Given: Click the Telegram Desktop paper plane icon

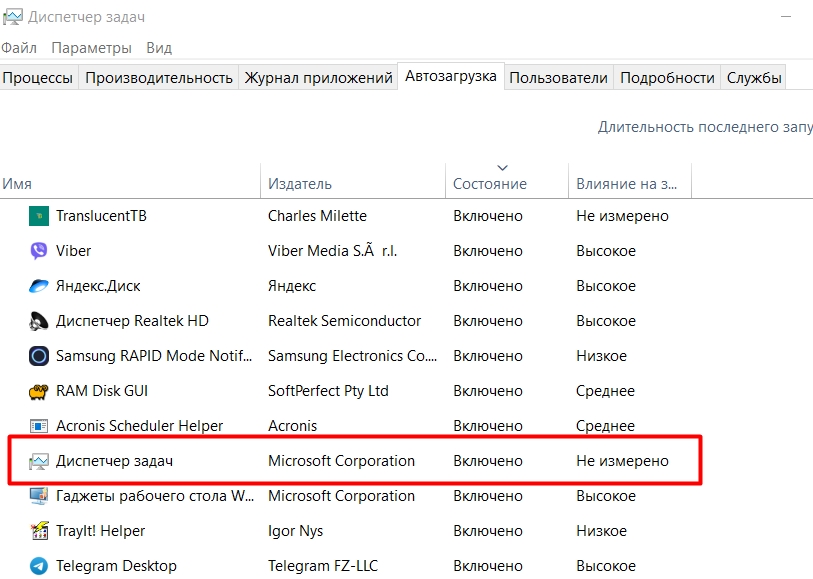Looking at the screenshot, I should click(39, 566).
